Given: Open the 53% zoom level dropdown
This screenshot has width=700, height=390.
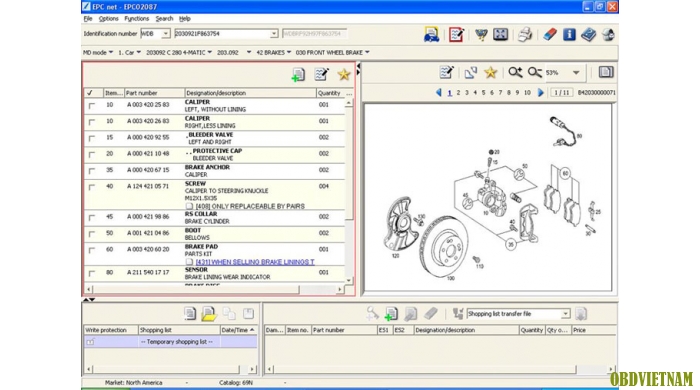Looking at the screenshot, I should coord(576,72).
